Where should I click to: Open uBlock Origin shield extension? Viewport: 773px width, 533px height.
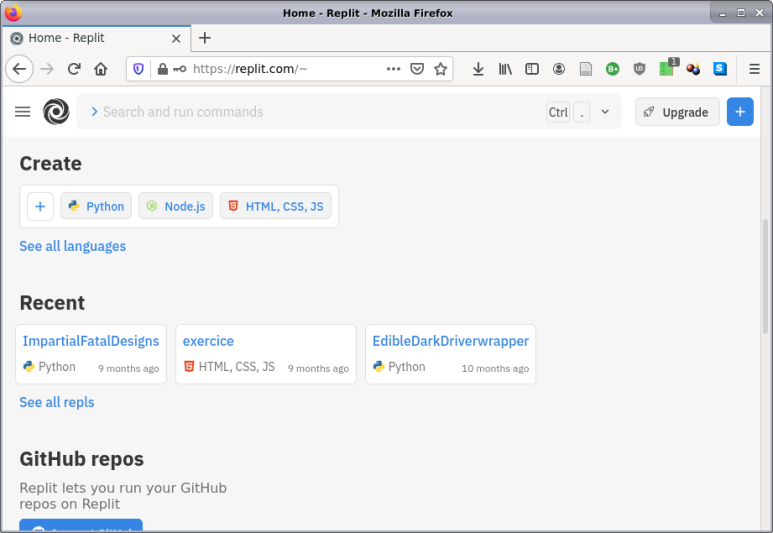(639, 69)
